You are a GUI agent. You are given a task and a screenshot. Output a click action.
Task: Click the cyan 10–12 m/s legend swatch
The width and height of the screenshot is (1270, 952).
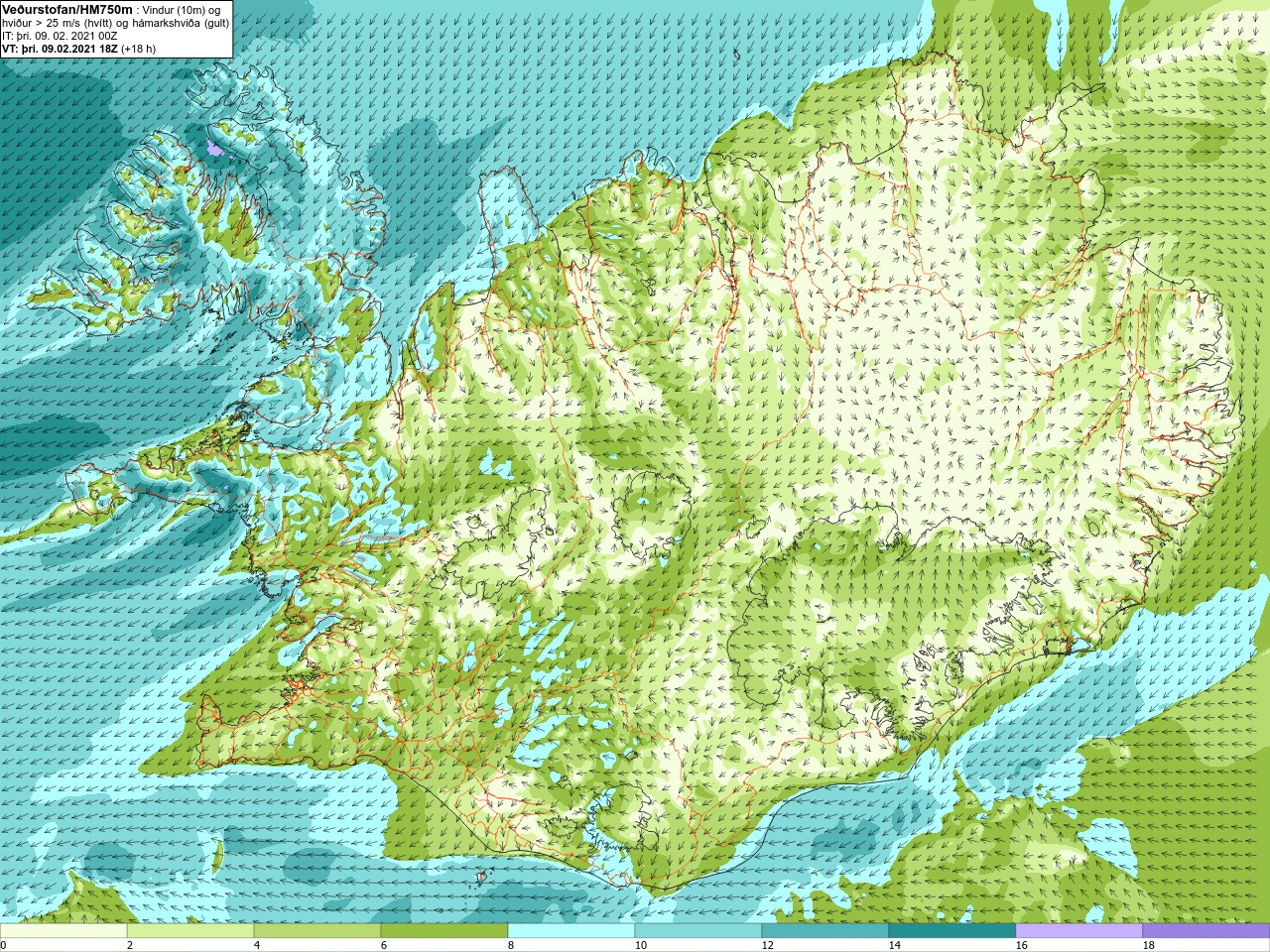[x=698, y=931]
